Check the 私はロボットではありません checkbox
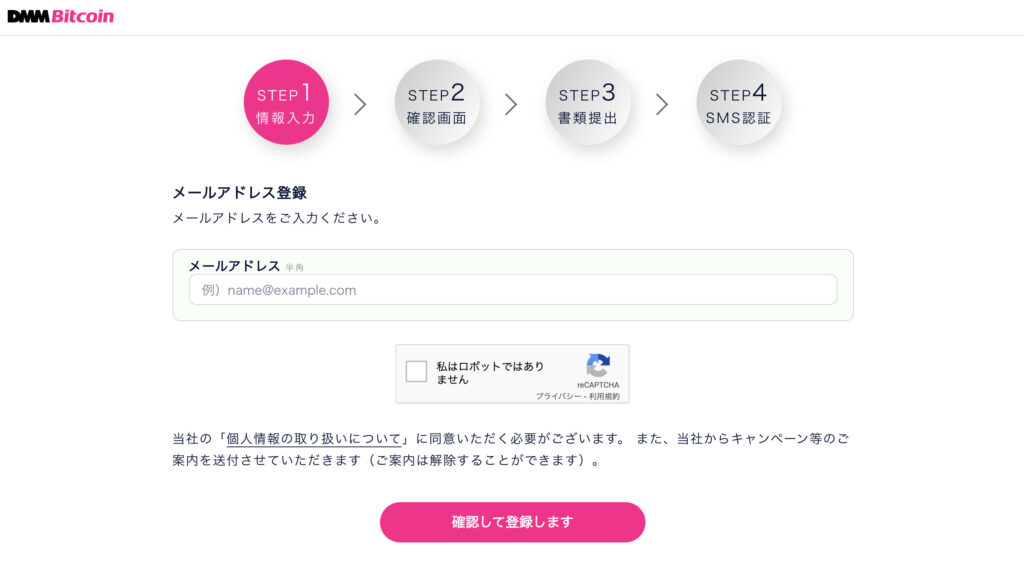 (x=416, y=371)
